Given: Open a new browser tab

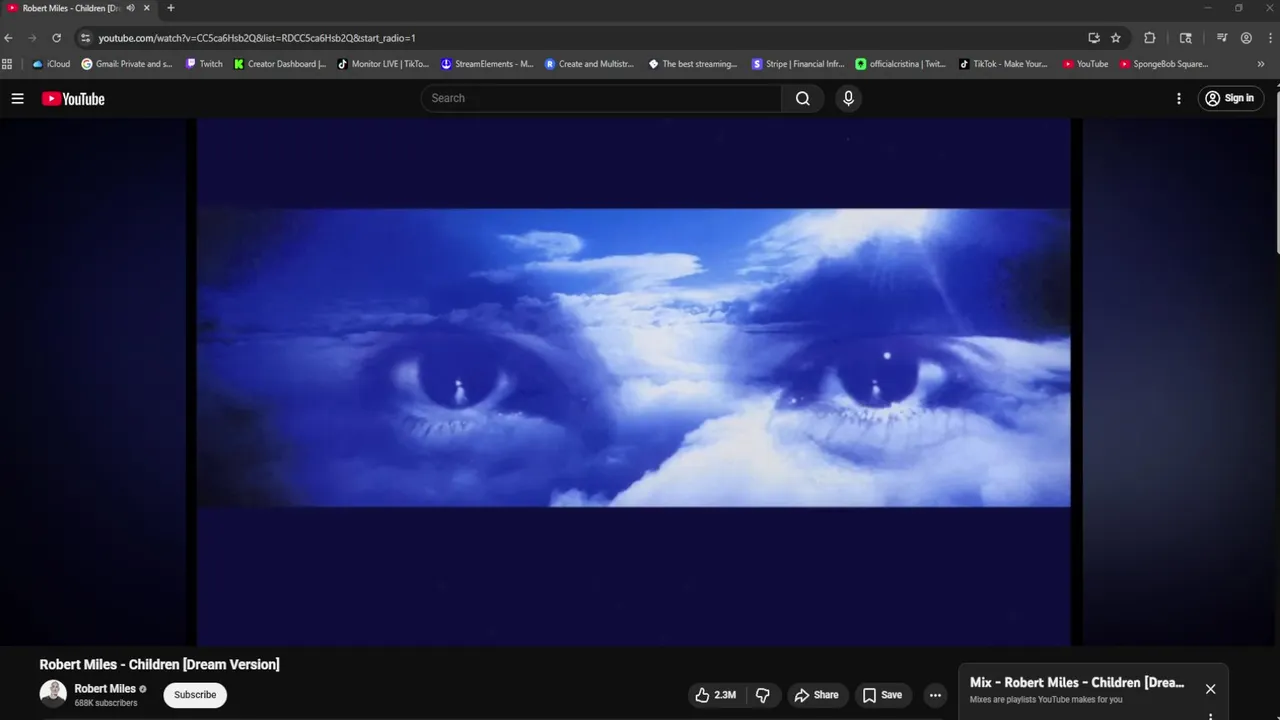Looking at the screenshot, I should (x=170, y=8).
